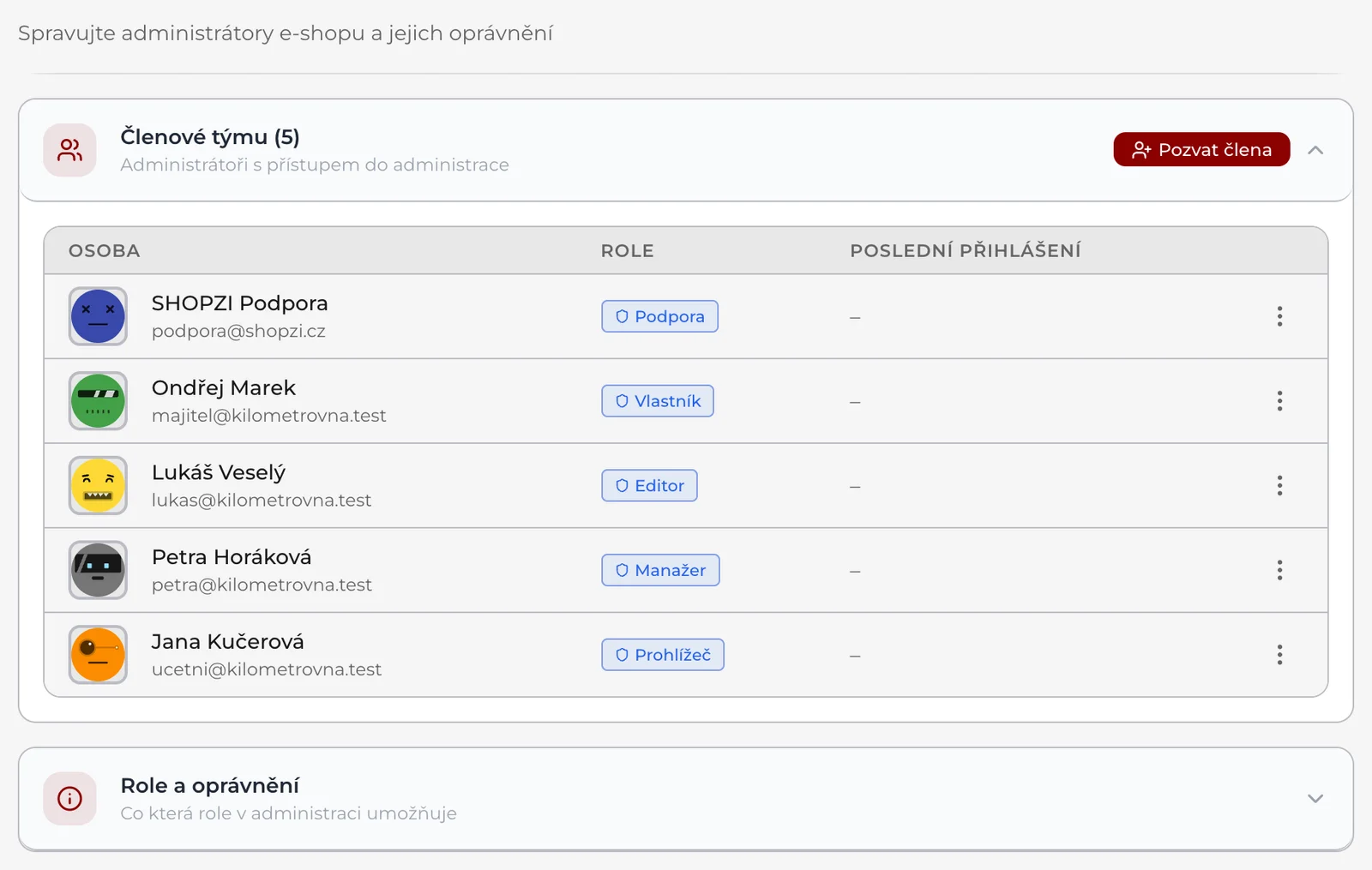Viewport: 1372px width, 870px height.
Task: Click the Role a oprávnění info icon
Action: (x=69, y=799)
